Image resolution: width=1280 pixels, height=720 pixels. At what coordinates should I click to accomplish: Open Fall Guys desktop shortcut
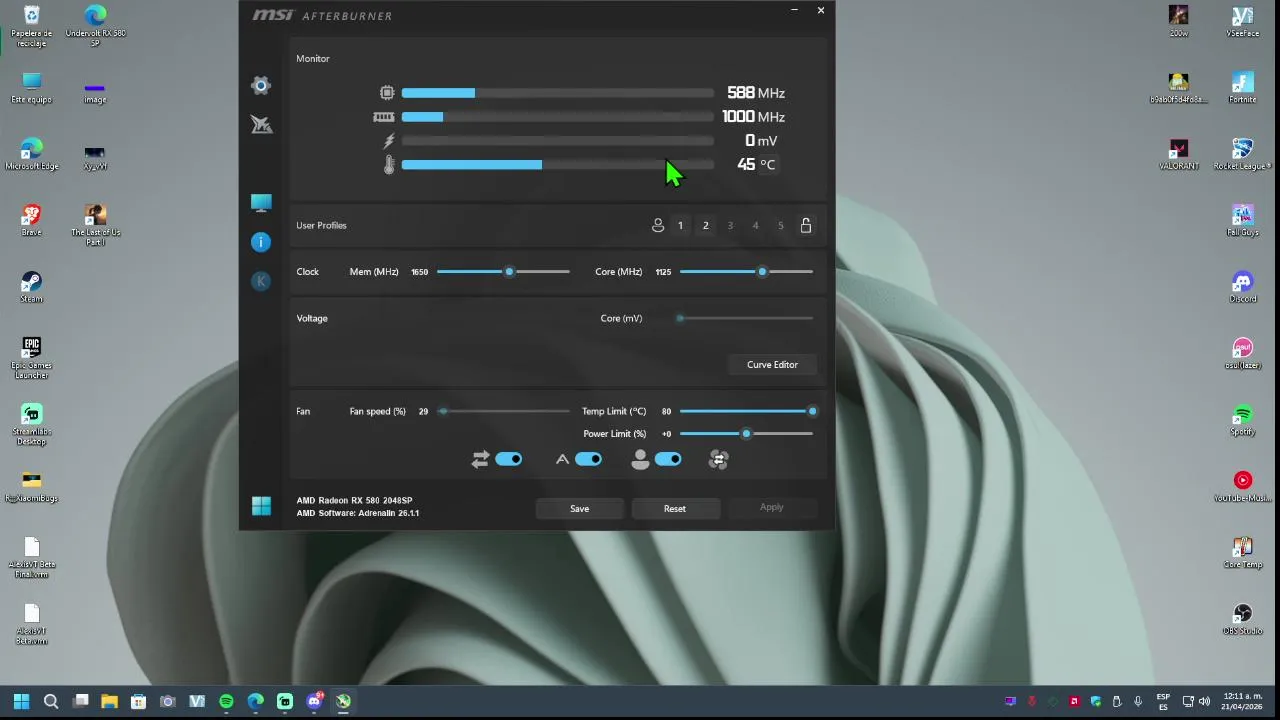tap(1243, 221)
